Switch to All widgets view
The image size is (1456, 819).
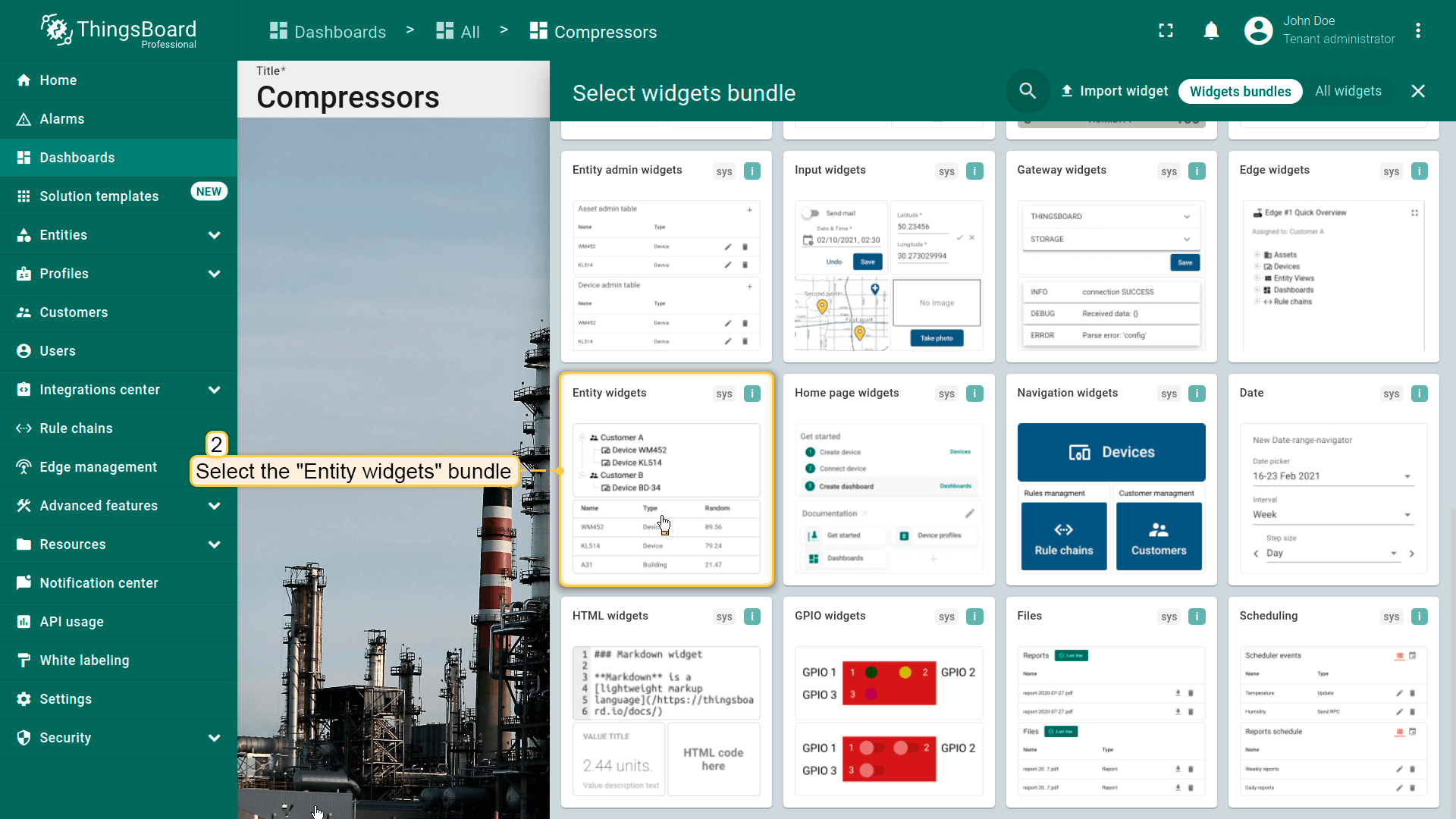coord(1348,91)
